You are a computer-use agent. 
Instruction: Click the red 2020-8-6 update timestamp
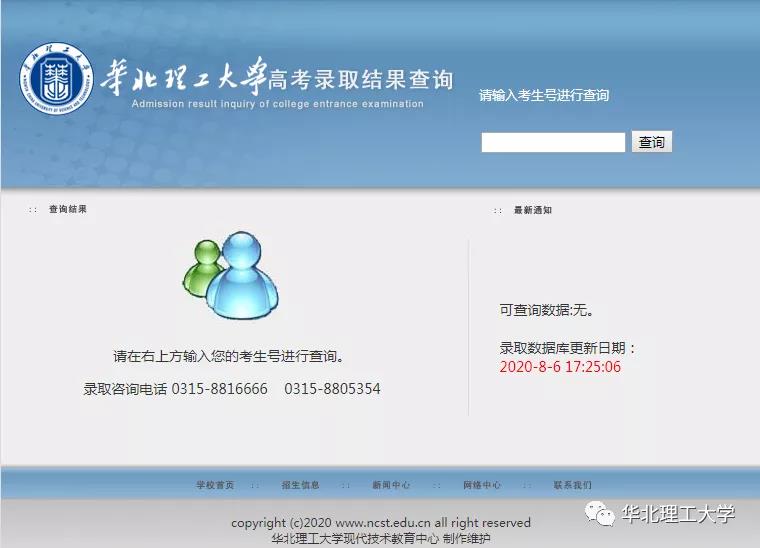coord(560,366)
